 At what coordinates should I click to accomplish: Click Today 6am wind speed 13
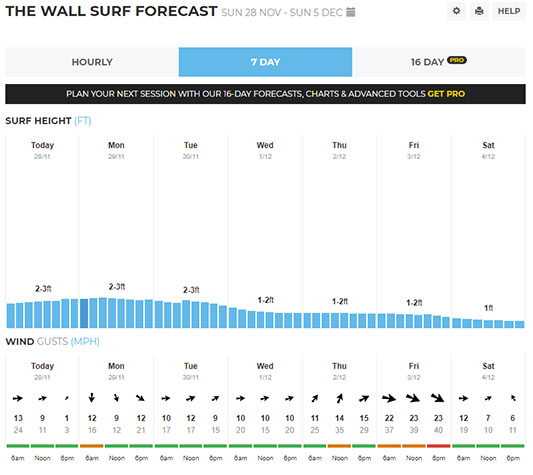pyautogui.click(x=18, y=418)
